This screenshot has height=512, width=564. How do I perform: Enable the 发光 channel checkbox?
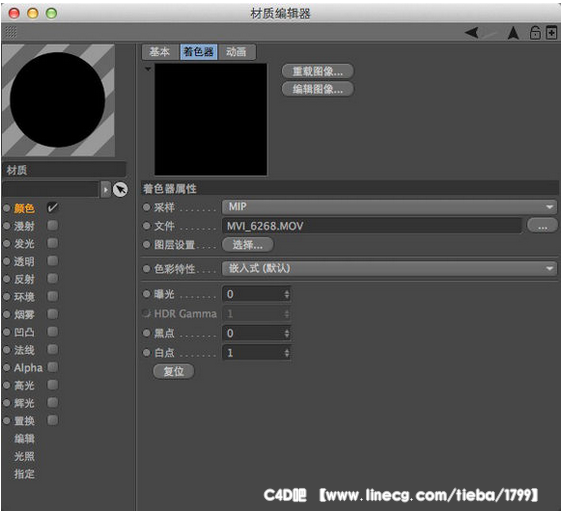click(x=53, y=243)
